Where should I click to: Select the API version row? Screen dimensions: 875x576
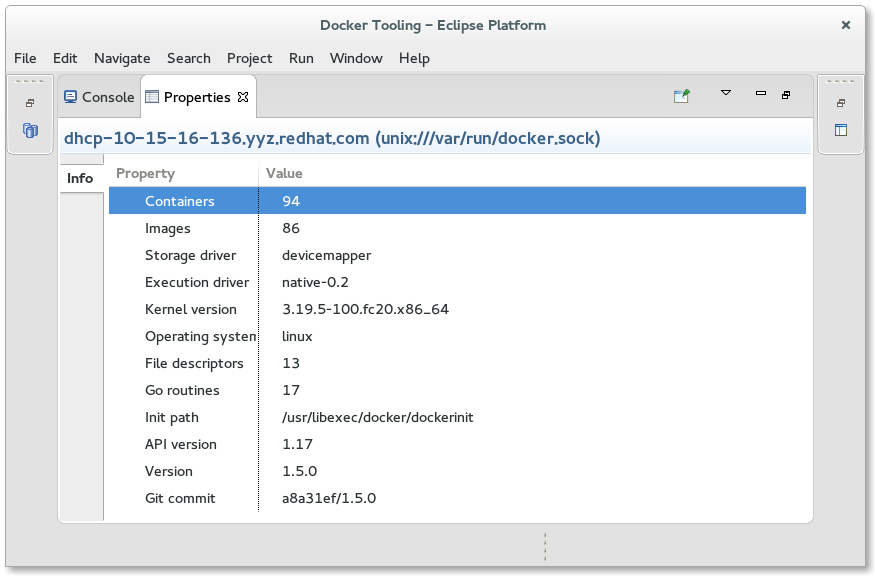tap(457, 444)
